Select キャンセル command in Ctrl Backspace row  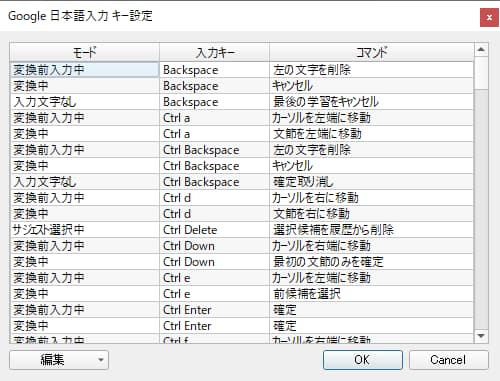(x=371, y=166)
